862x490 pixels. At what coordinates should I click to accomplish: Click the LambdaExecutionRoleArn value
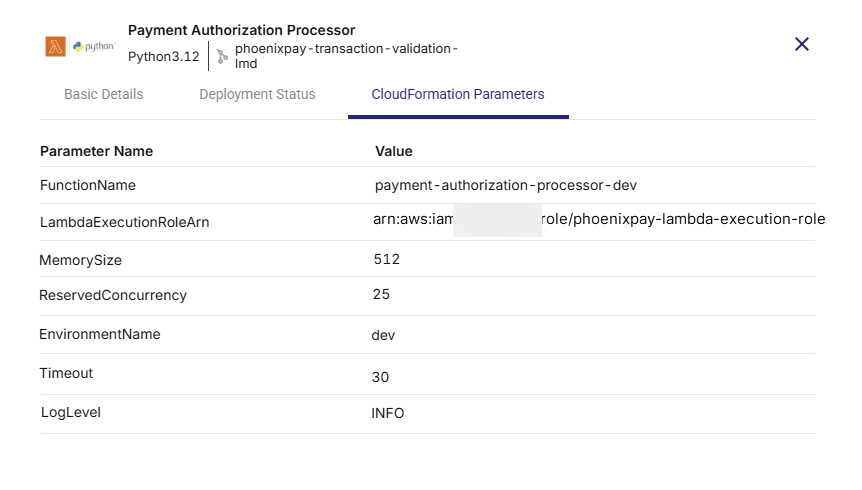[x=598, y=219]
